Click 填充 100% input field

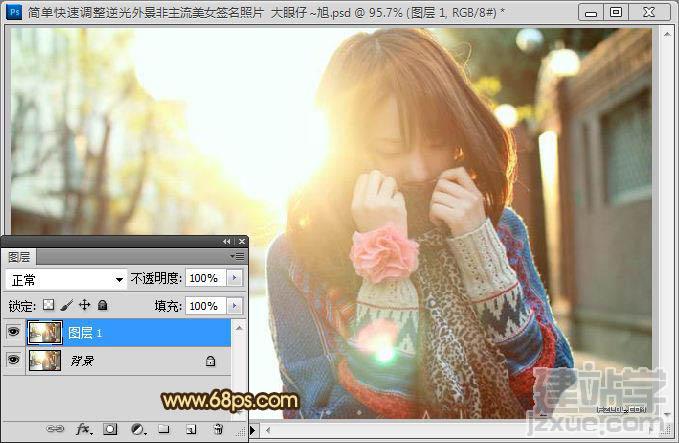(206, 306)
